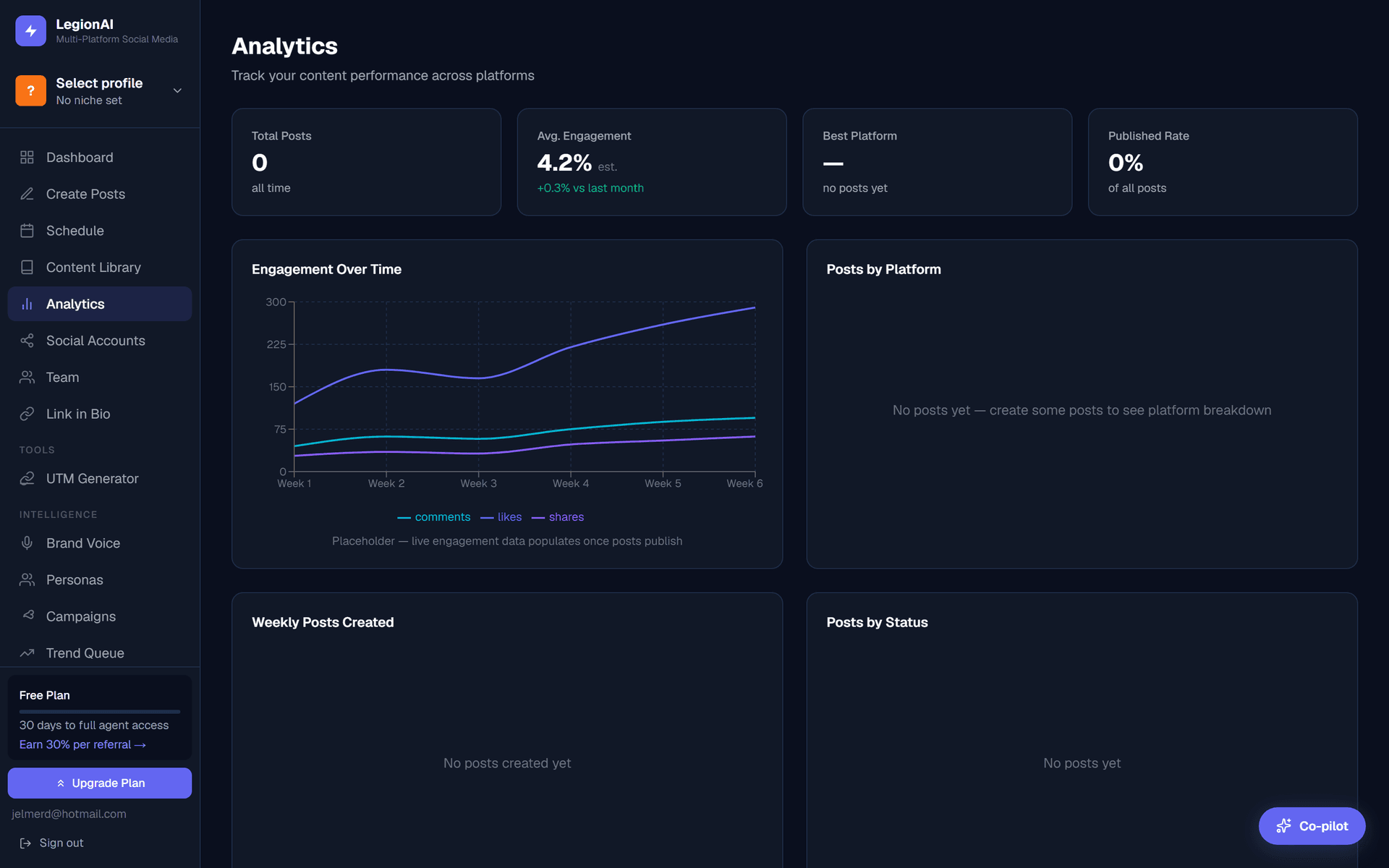Toggle the likes legend entry
This screenshot has height=868, width=1389.
click(501, 517)
